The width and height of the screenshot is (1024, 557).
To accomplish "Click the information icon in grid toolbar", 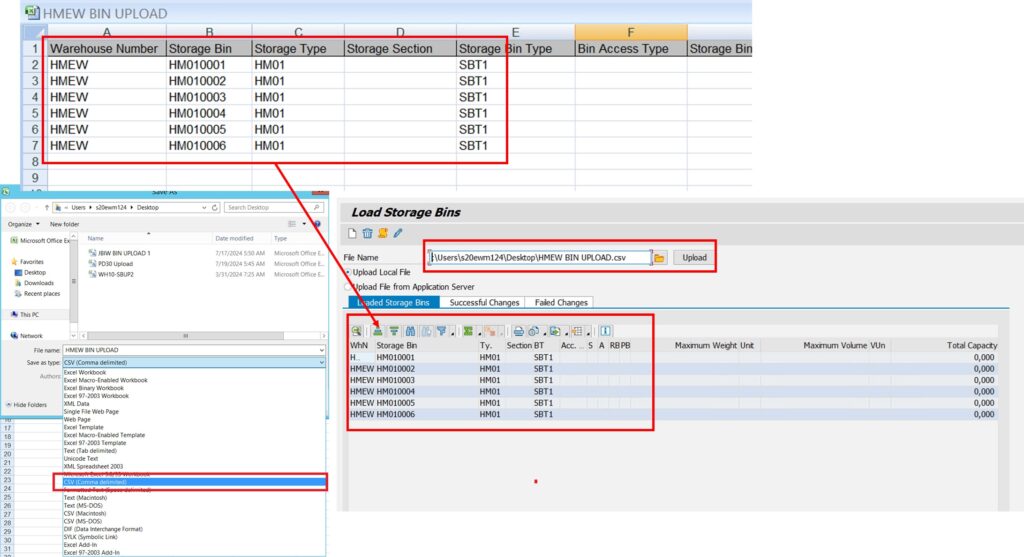I will click(x=605, y=331).
